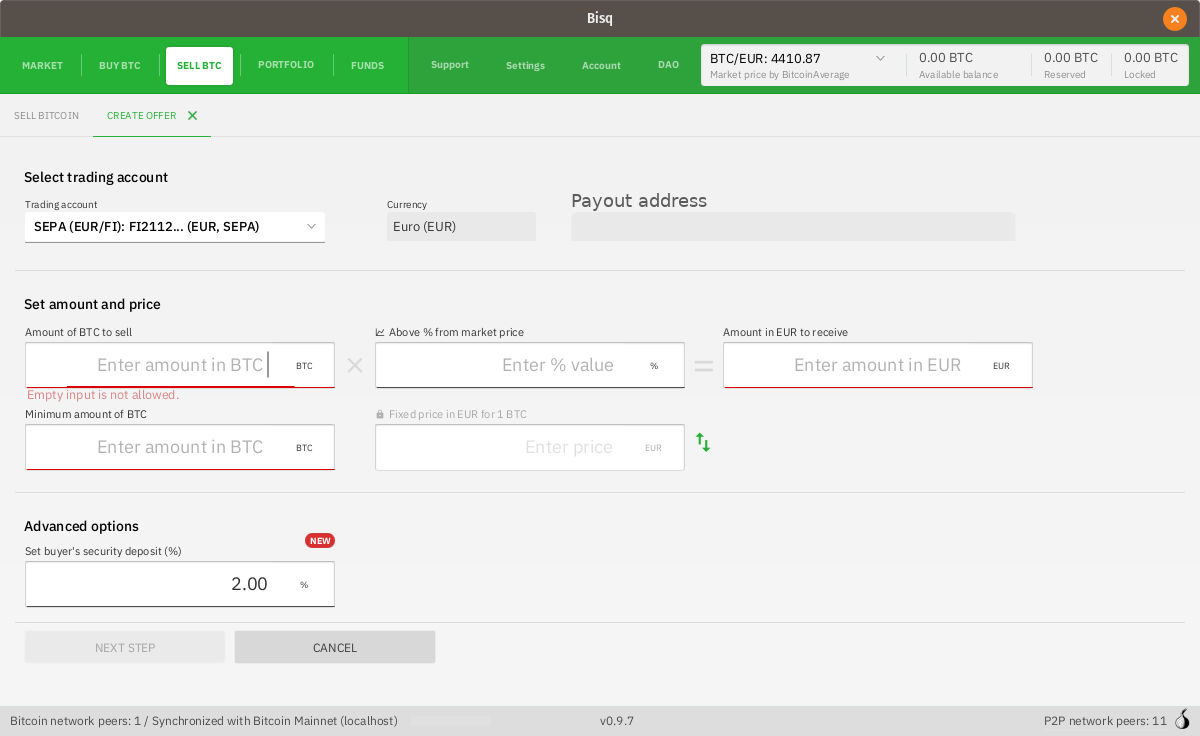
Task: Click the Above % from market price field
Action: 530,365
